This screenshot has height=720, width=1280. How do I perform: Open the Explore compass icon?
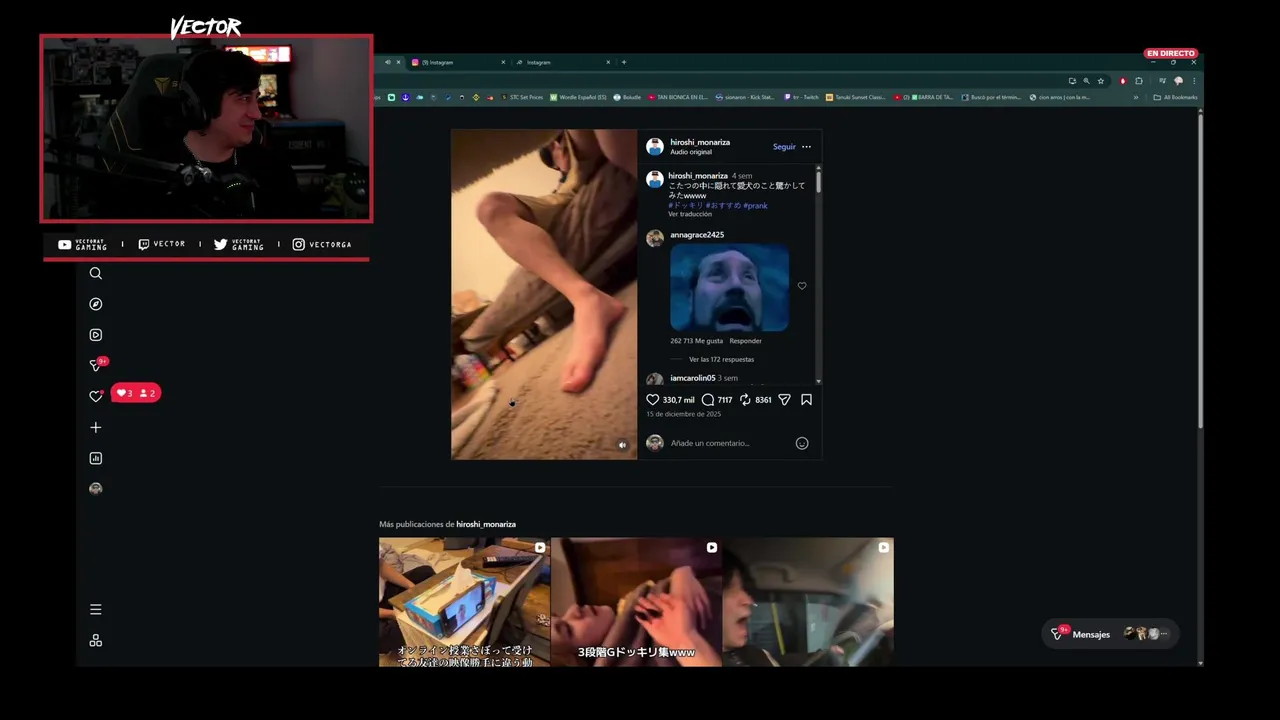96,304
